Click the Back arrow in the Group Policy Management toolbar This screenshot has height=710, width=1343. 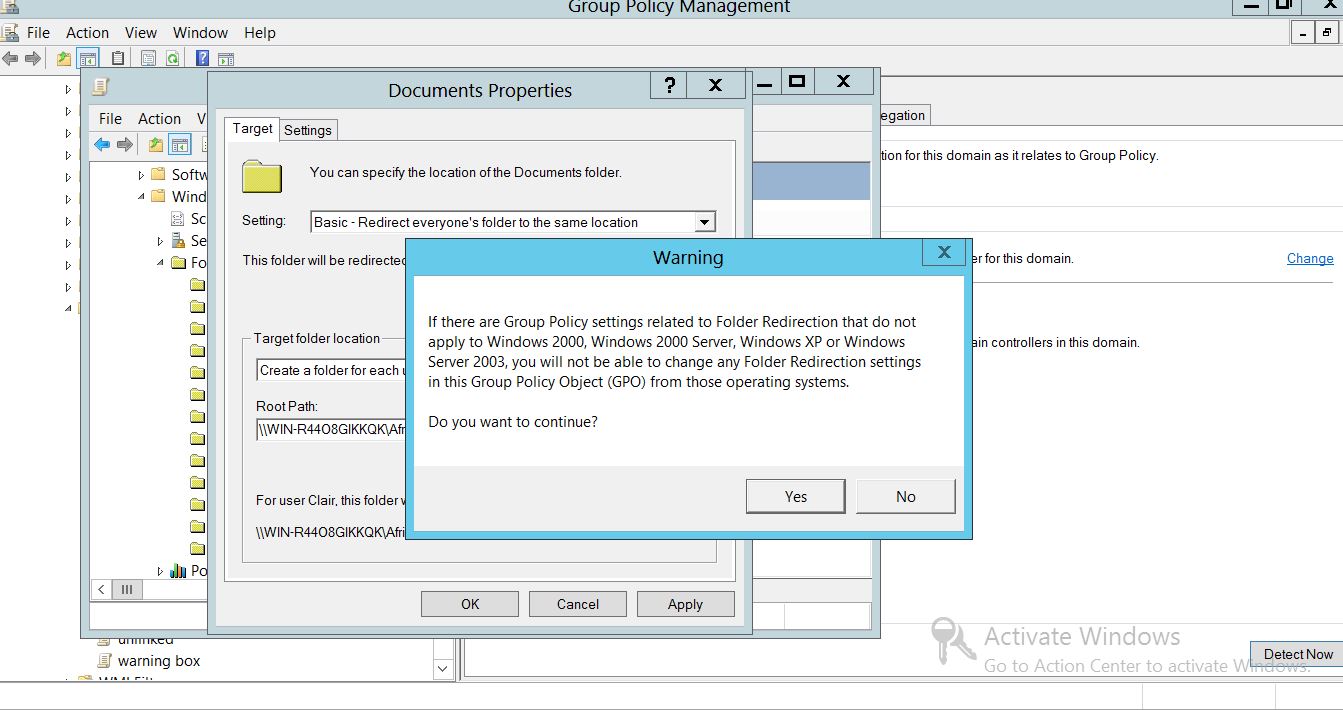click(11, 59)
